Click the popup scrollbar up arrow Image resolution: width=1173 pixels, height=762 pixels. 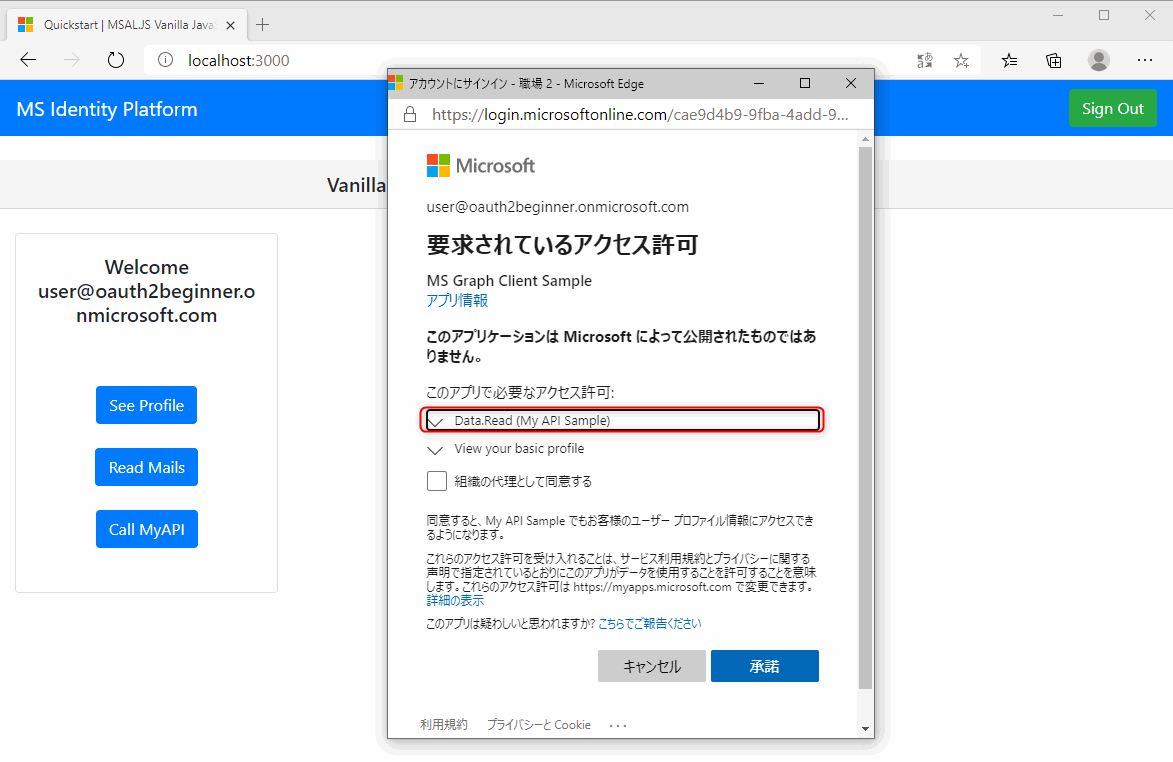(x=866, y=139)
